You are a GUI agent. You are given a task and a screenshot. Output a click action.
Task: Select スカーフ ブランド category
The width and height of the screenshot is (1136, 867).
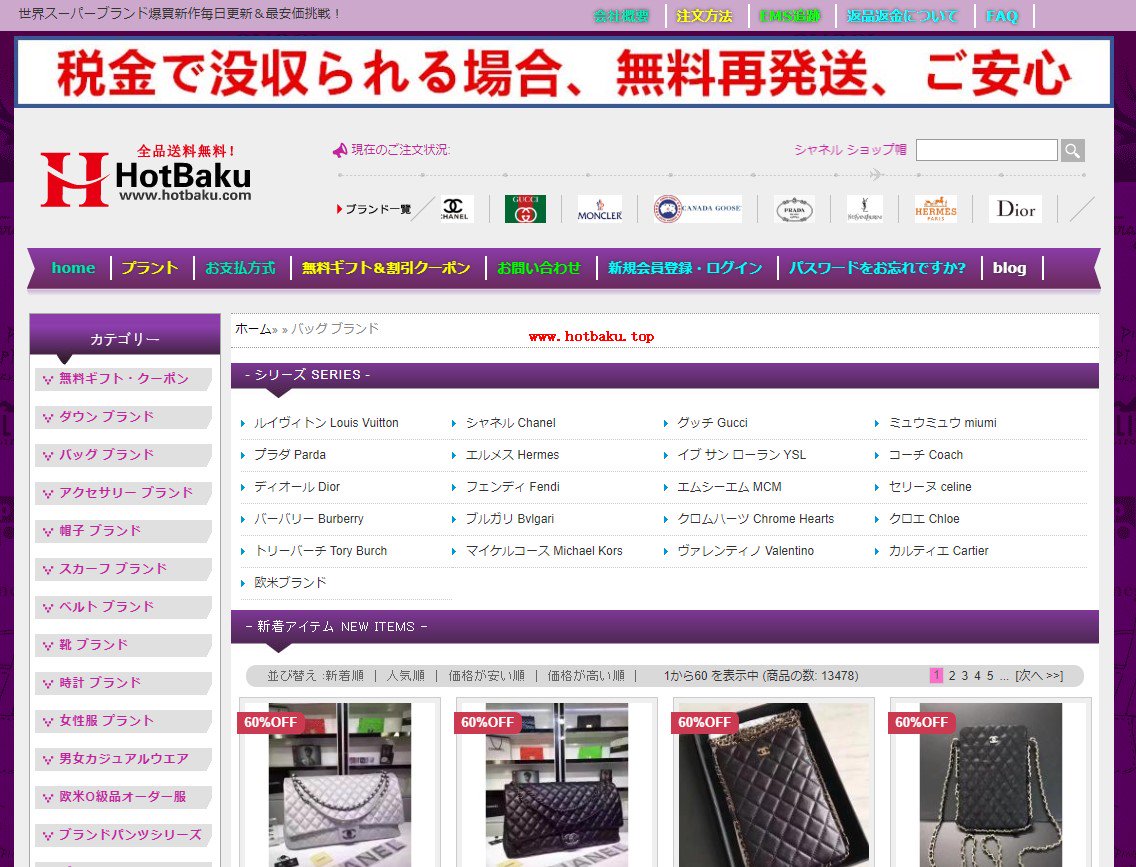click(123, 569)
